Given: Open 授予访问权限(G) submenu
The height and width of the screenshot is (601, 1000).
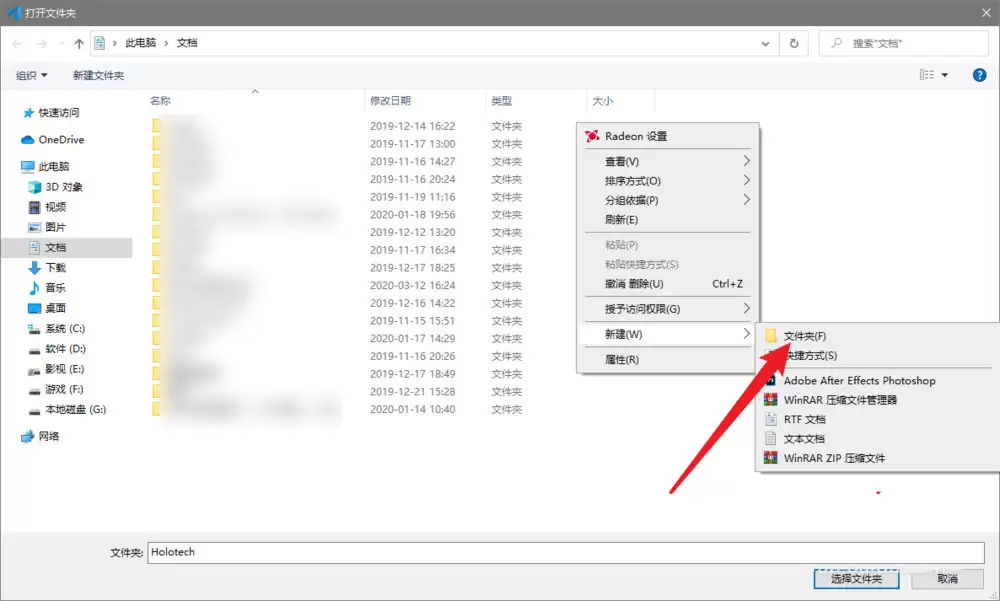Looking at the screenshot, I should (668, 309).
